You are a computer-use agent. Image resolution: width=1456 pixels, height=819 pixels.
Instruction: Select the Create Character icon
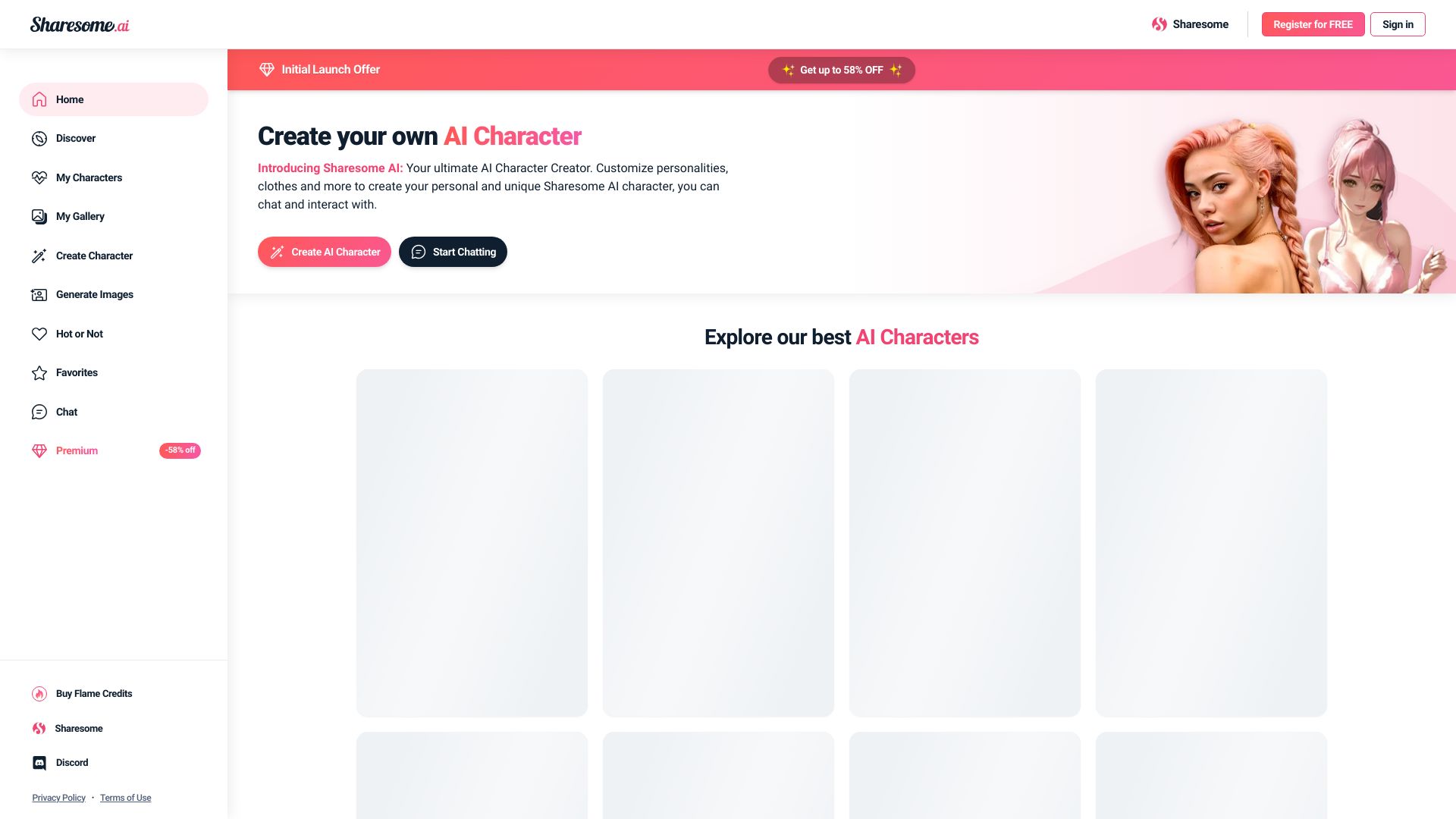38,256
